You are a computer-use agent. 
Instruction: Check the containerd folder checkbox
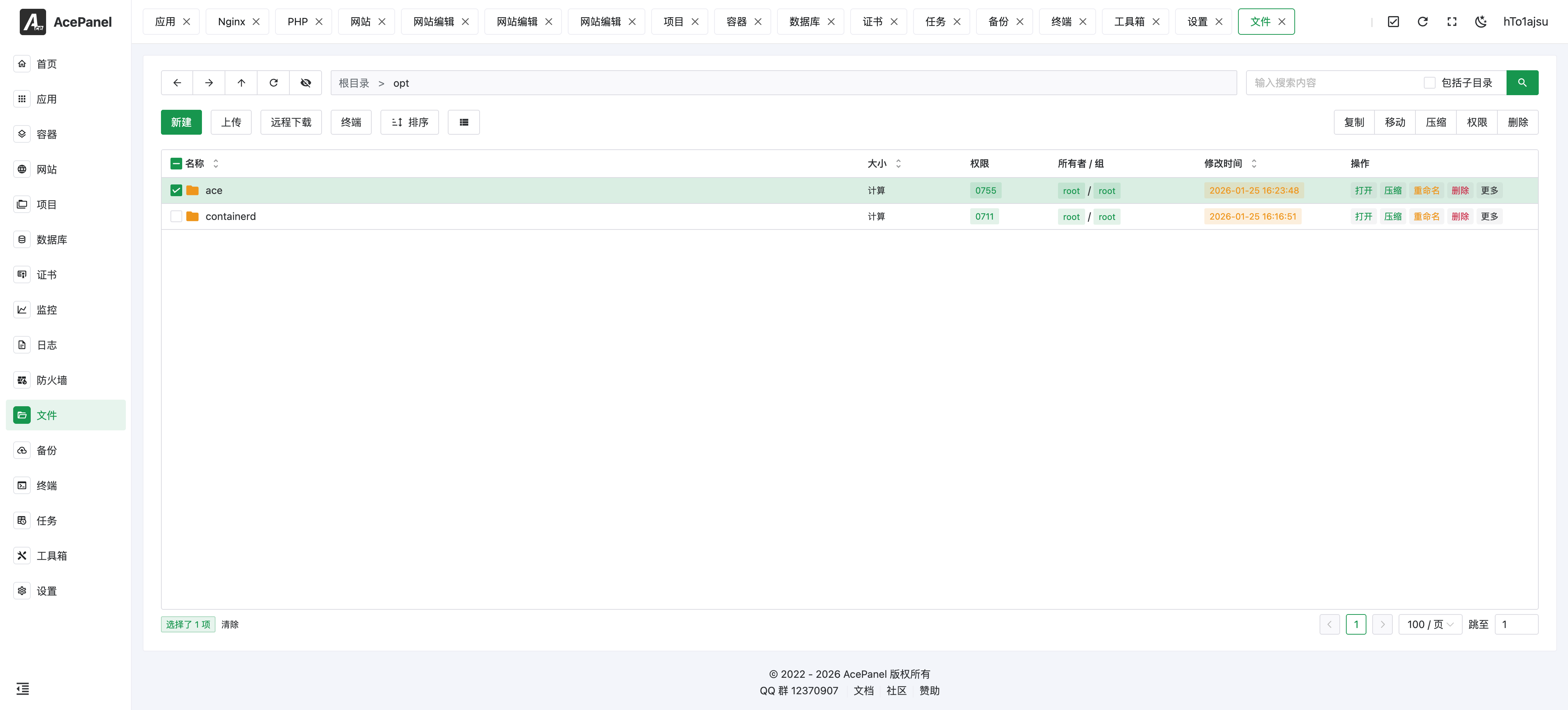[x=177, y=217]
